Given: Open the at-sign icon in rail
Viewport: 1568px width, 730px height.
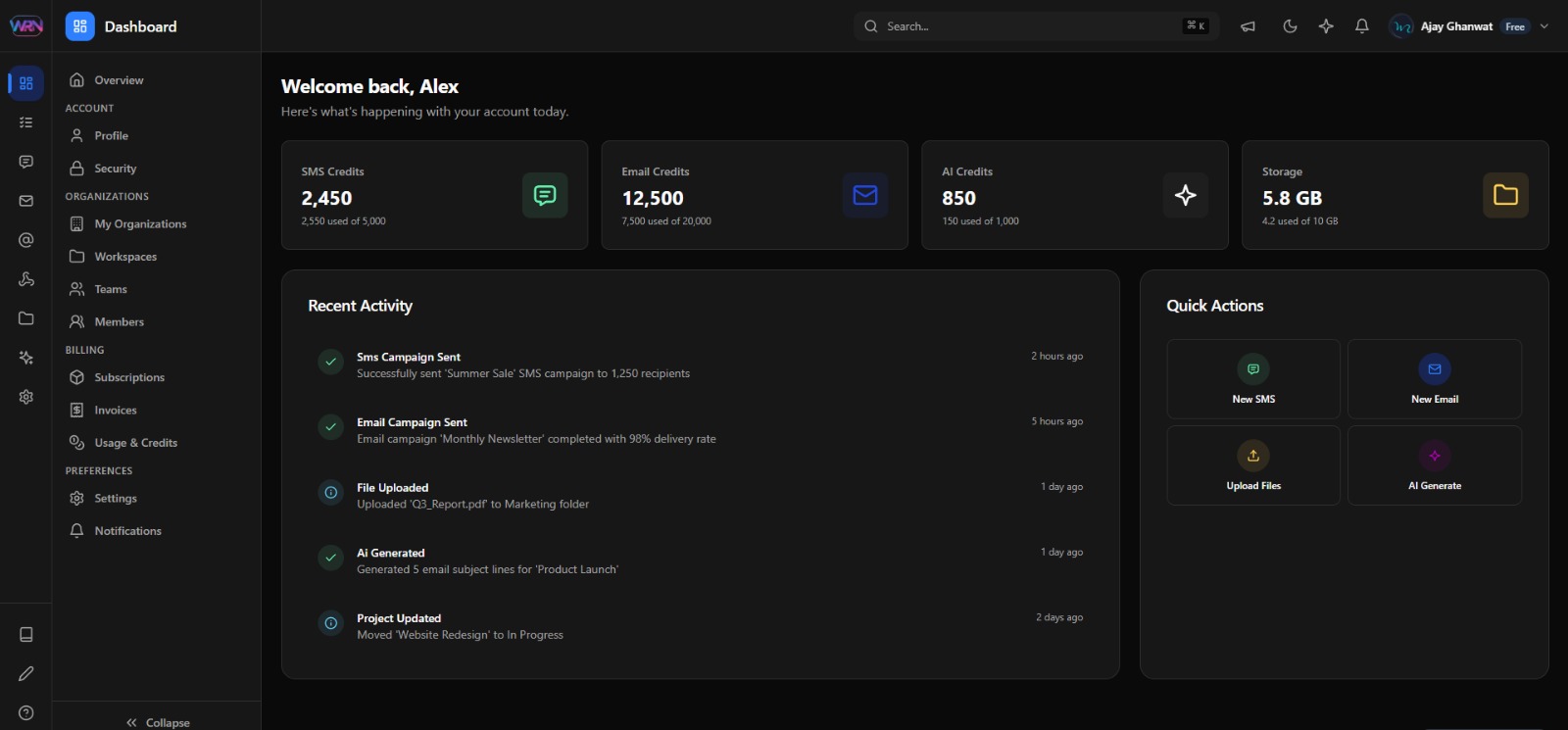Looking at the screenshot, I should point(26,240).
